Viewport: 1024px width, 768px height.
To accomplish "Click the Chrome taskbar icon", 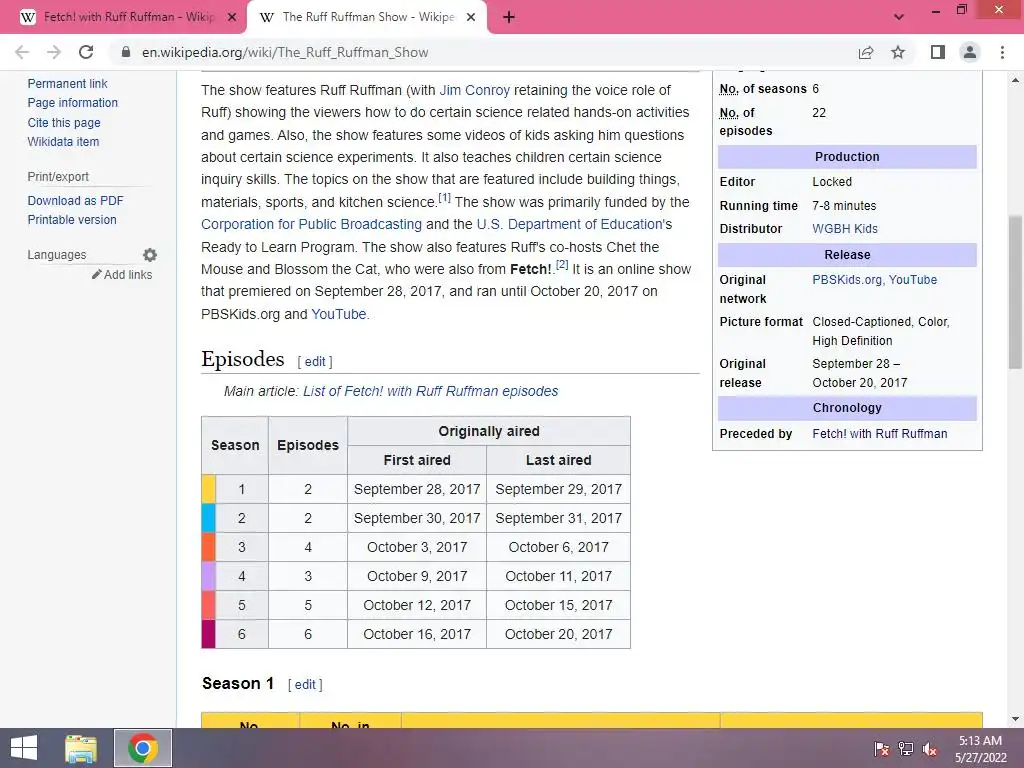I will 142,748.
